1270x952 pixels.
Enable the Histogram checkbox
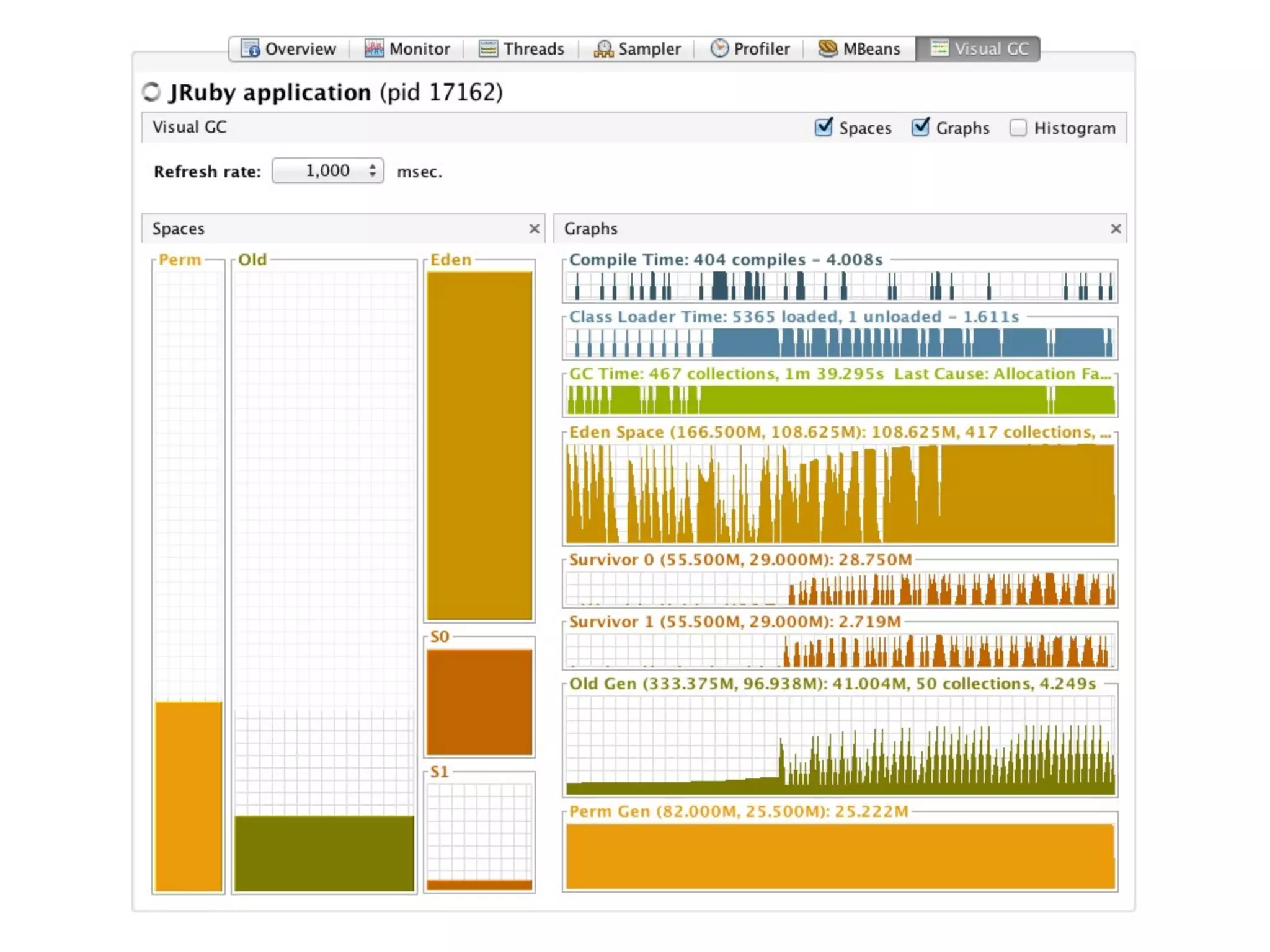point(1018,128)
